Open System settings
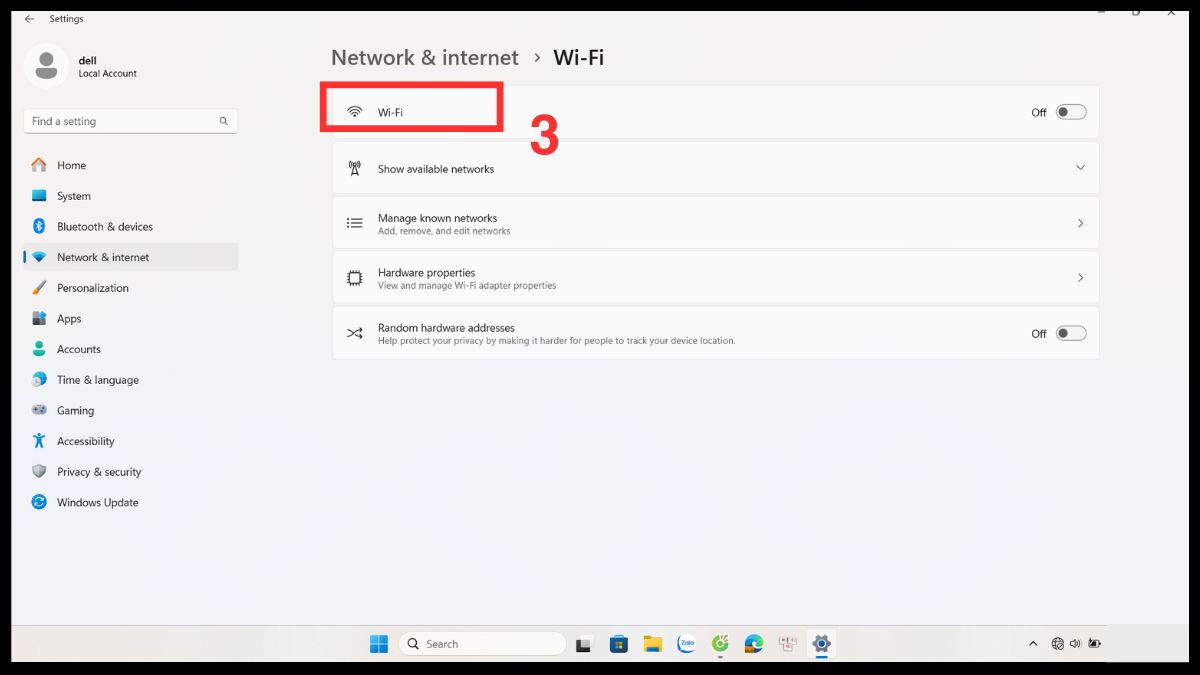The image size is (1200, 675). point(76,195)
